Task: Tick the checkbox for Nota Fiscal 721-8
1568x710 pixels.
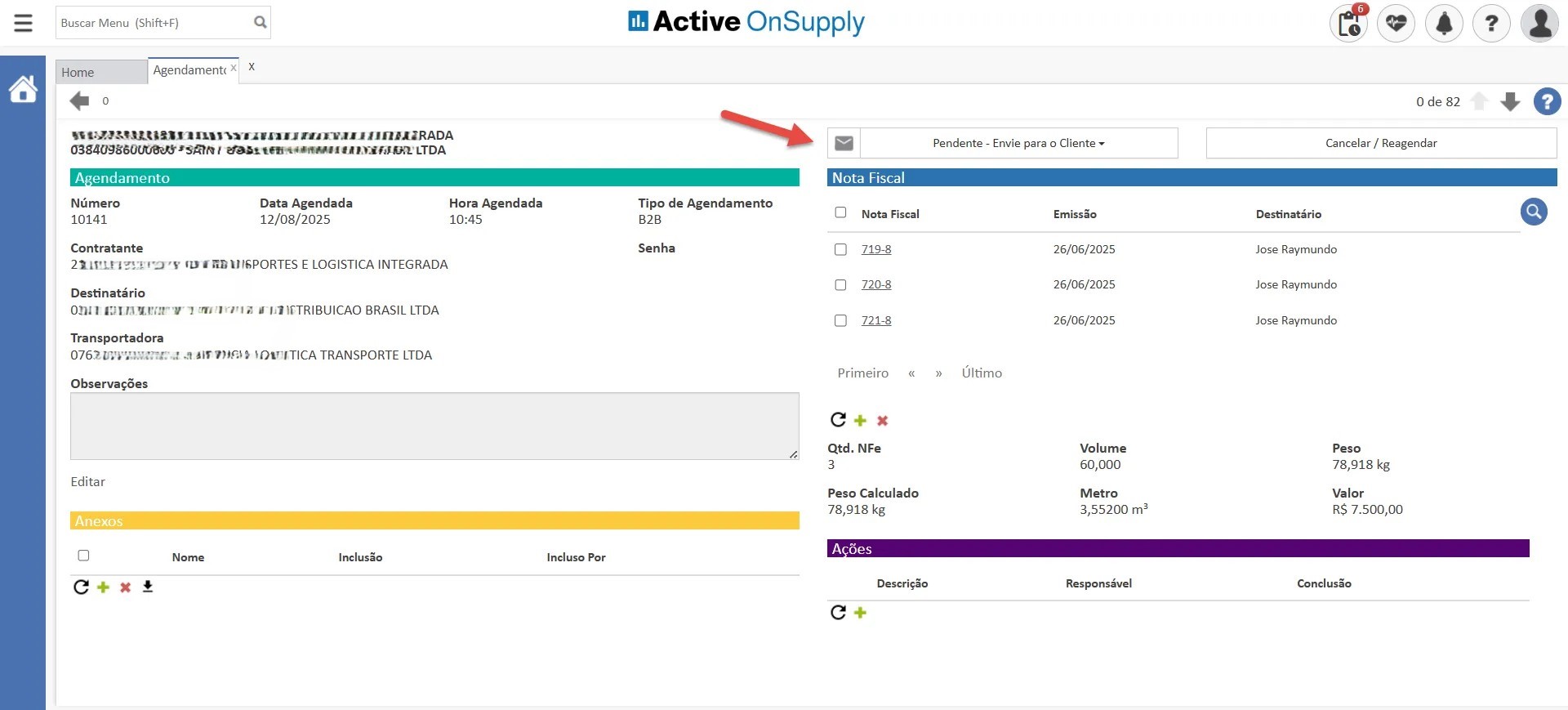Action: tap(840, 320)
